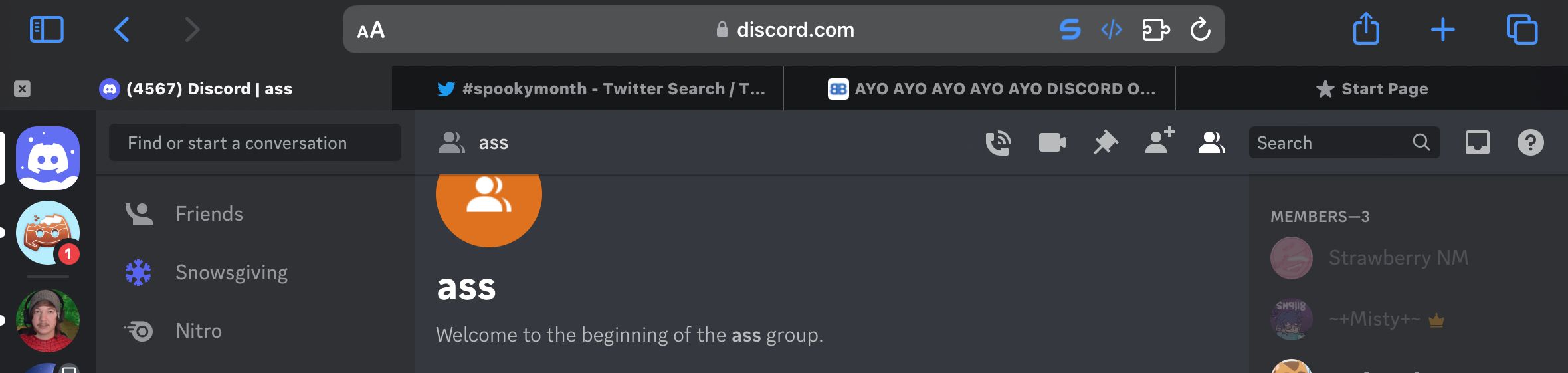Start a video call with the camera icon

click(1052, 143)
